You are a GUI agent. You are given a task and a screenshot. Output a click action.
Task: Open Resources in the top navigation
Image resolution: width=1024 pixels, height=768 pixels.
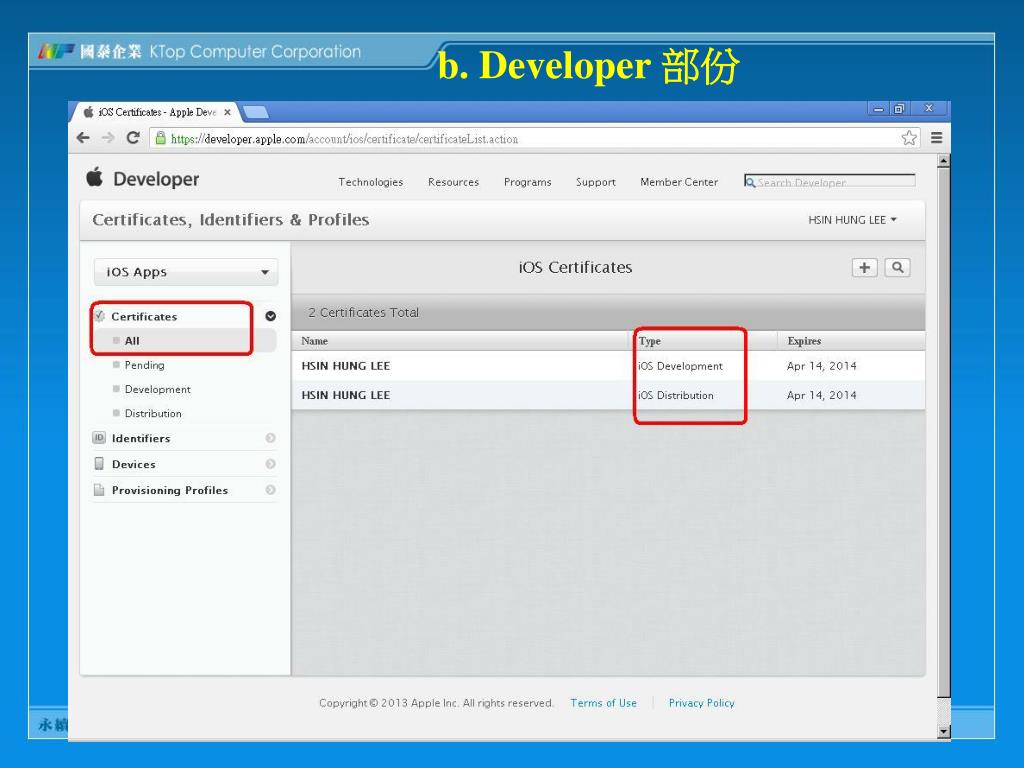[453, 182]
